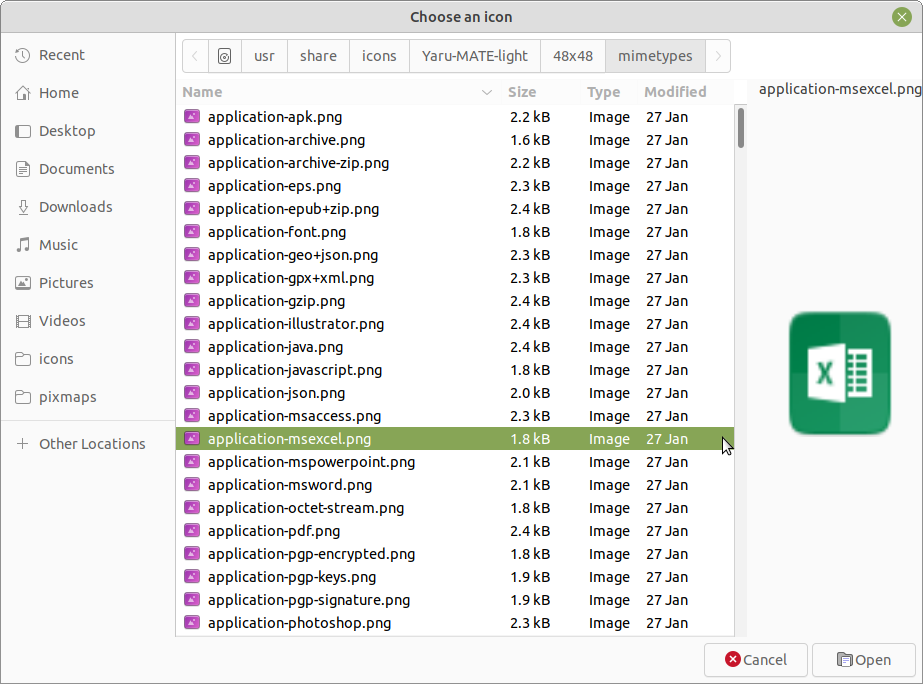Close the Choose an icon dialog

pos(901,17)
